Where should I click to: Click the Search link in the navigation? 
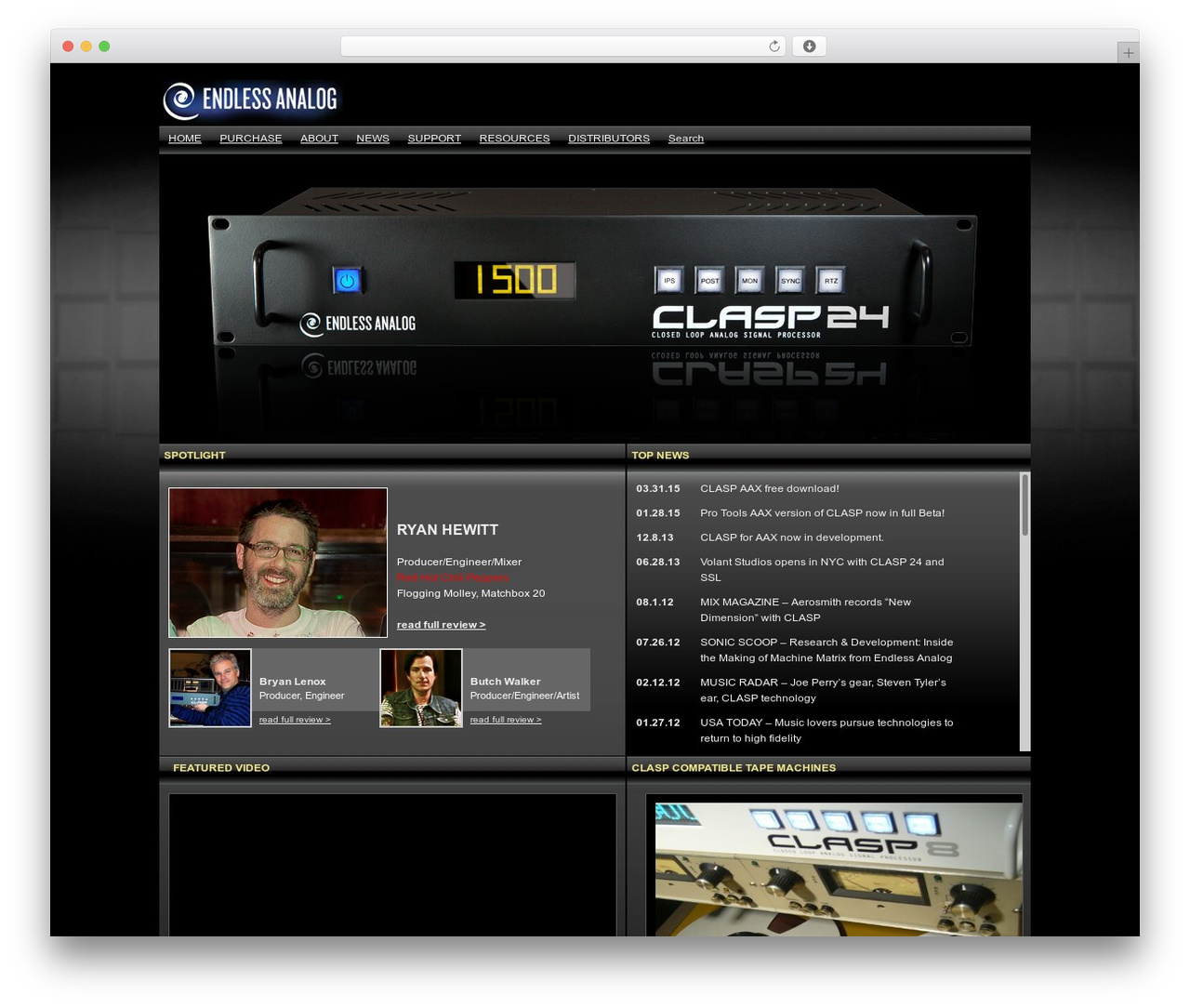686,139
